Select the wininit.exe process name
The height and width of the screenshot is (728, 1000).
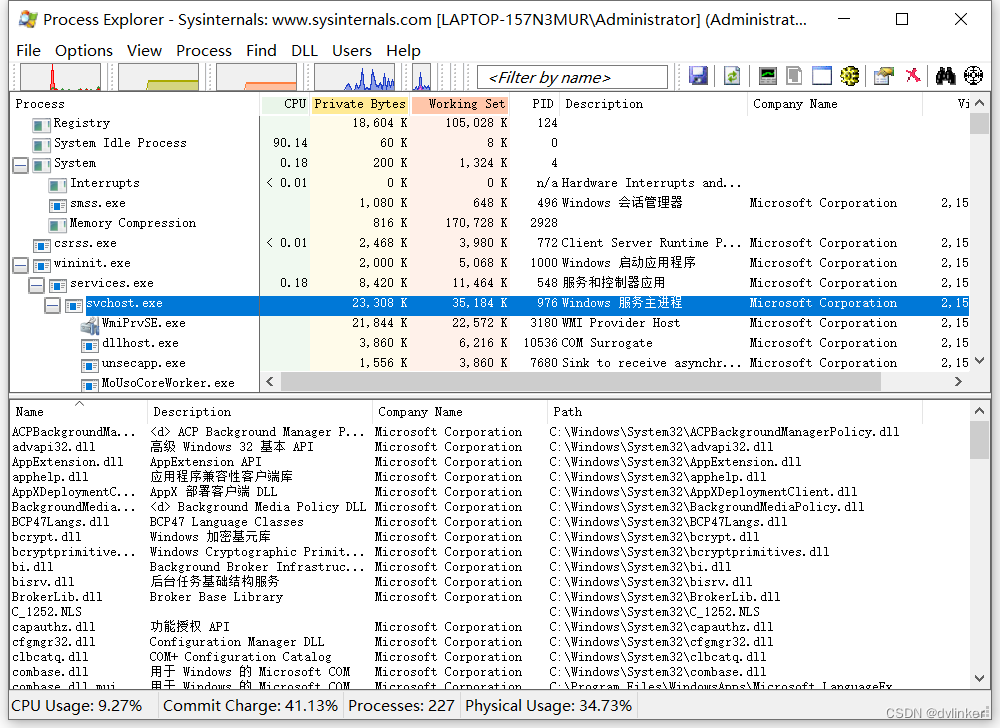[92, 263]
